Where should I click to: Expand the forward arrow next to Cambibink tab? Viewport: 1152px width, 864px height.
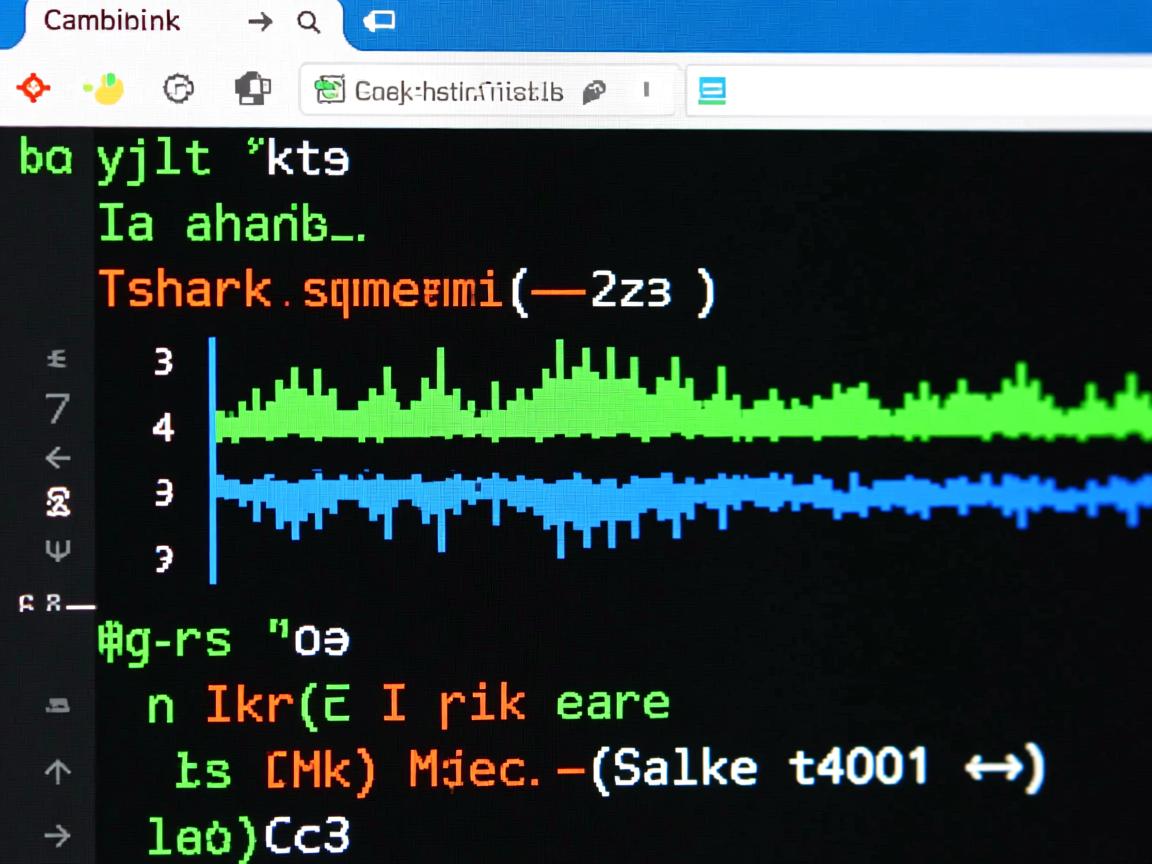(x=259, y=21)
